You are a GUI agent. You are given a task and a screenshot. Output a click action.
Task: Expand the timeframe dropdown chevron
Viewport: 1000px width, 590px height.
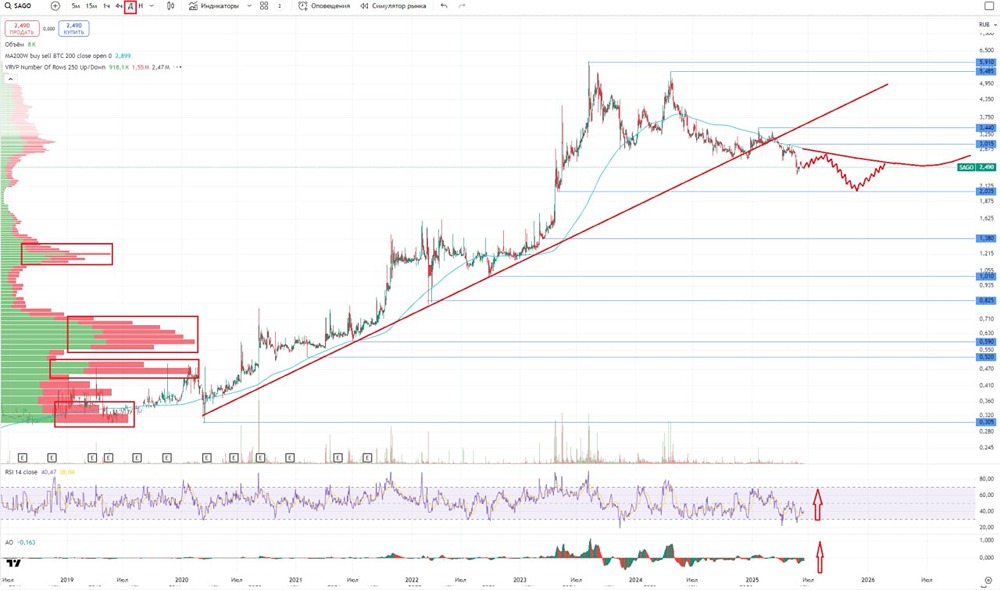[152, 6]
